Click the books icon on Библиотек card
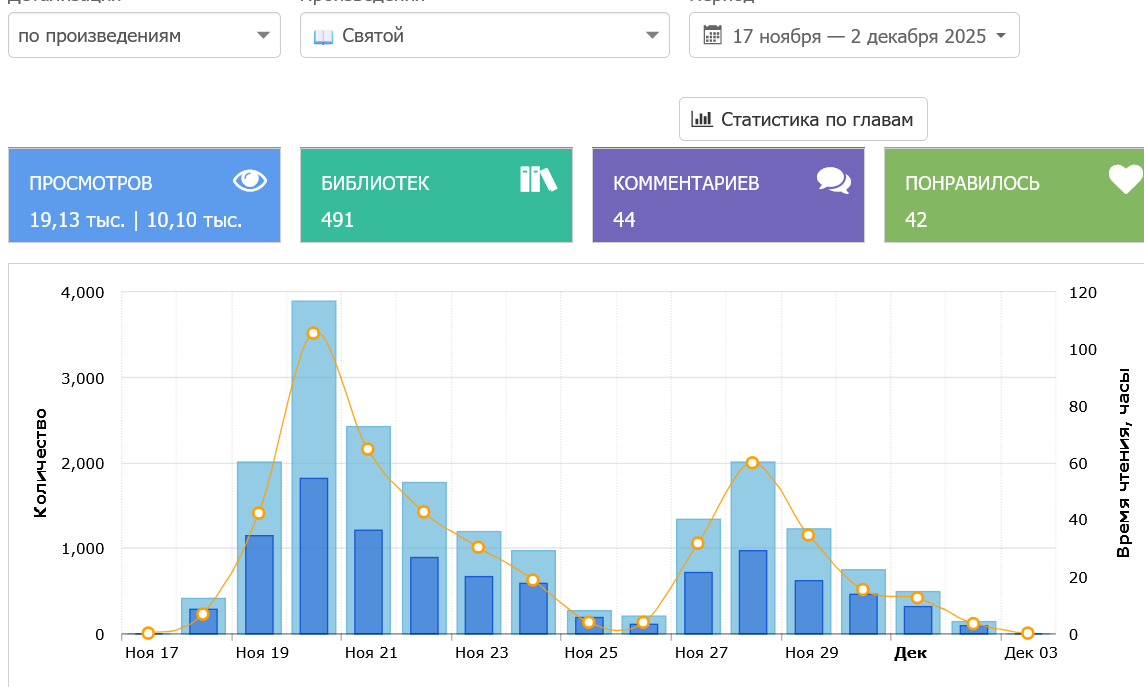Screen dimensions: 1144x687 tap(538, 179)
